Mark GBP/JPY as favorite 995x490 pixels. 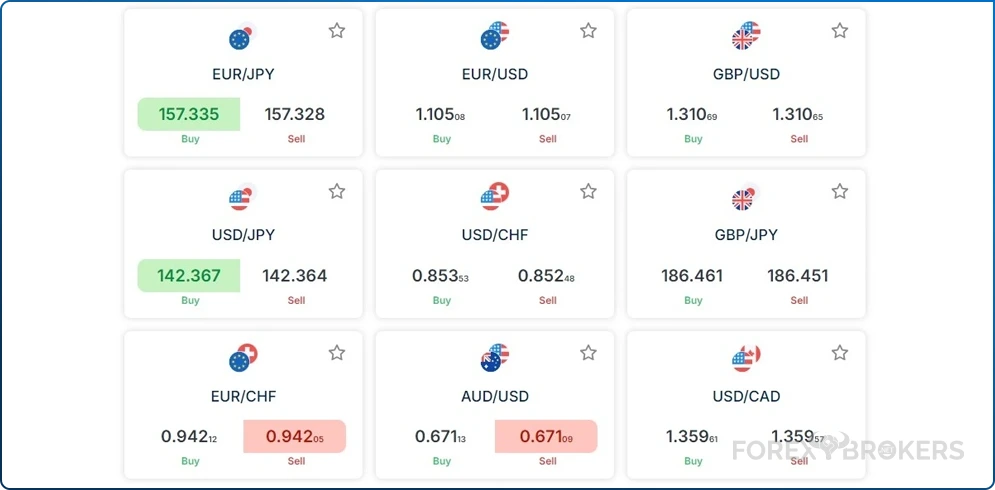click(840, 191)
